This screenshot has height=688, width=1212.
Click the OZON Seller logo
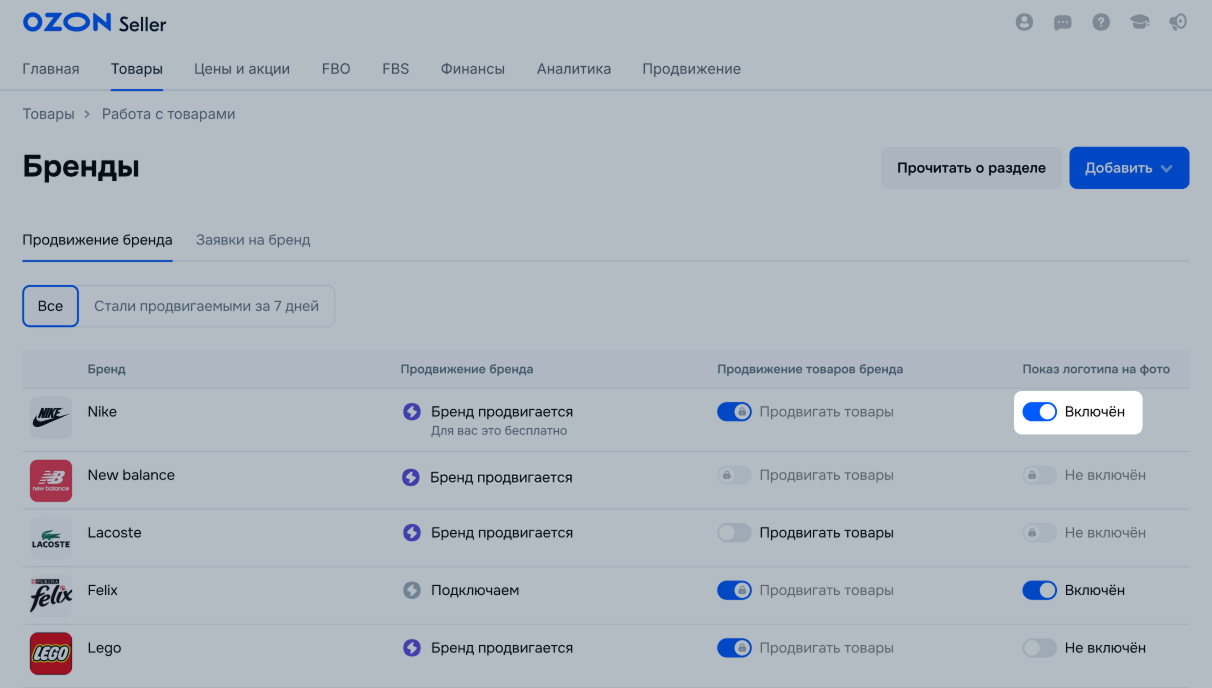click(x=94, y=23)
